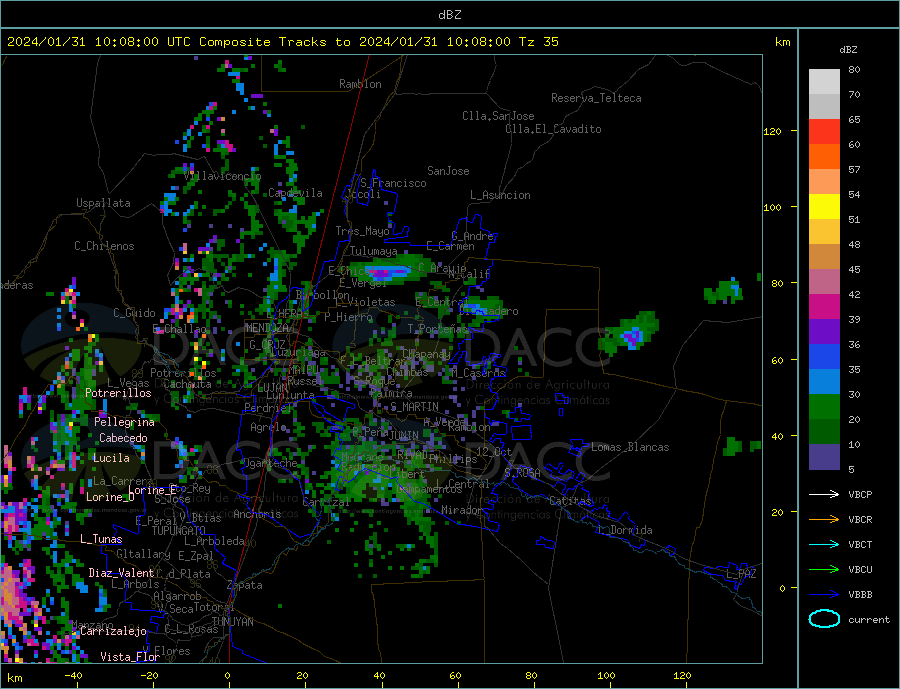Click the C_Guido place label
The image size is (900, 689).
[x=134, y=313]
